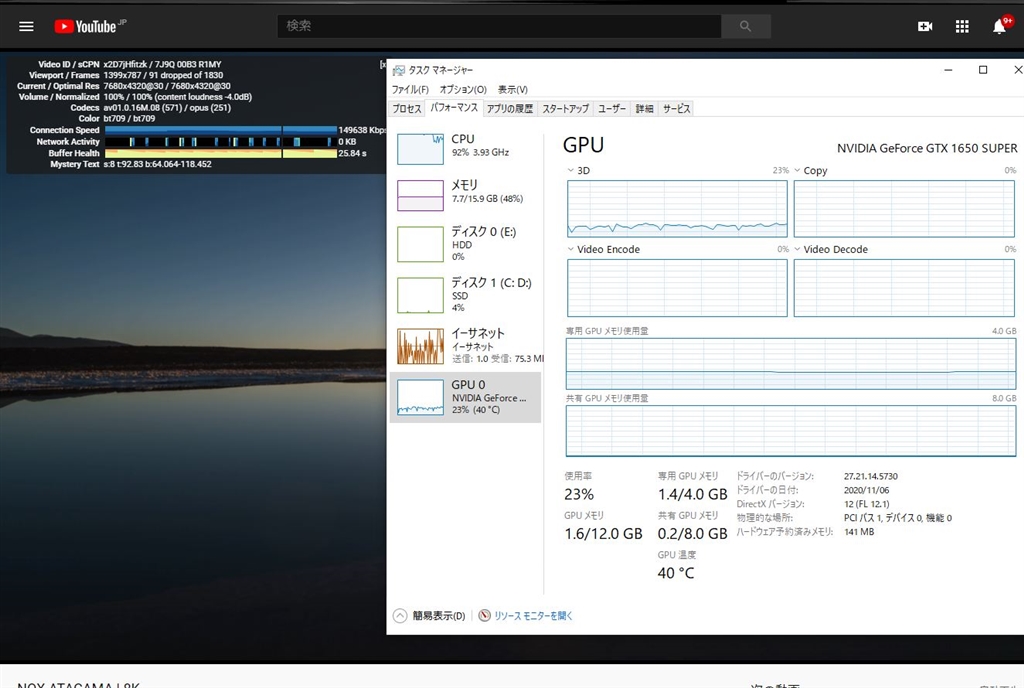Click the Current / Optimal Res 7680x4320 line
The image size is (1024, 688).
pyautogui.click(x=123, y=86)
